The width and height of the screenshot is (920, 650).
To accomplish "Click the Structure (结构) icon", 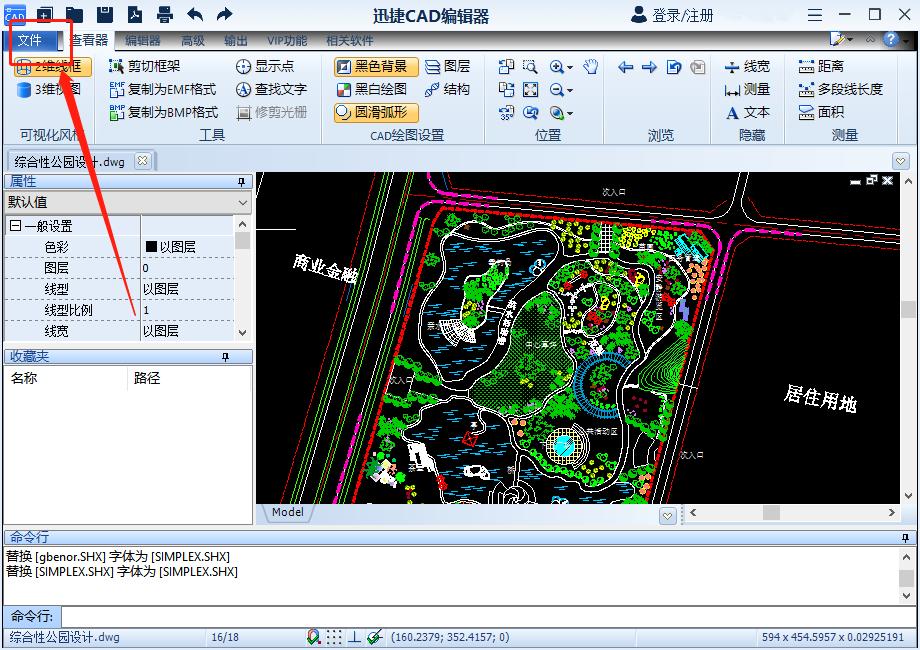I will click(x=447, y=89).
